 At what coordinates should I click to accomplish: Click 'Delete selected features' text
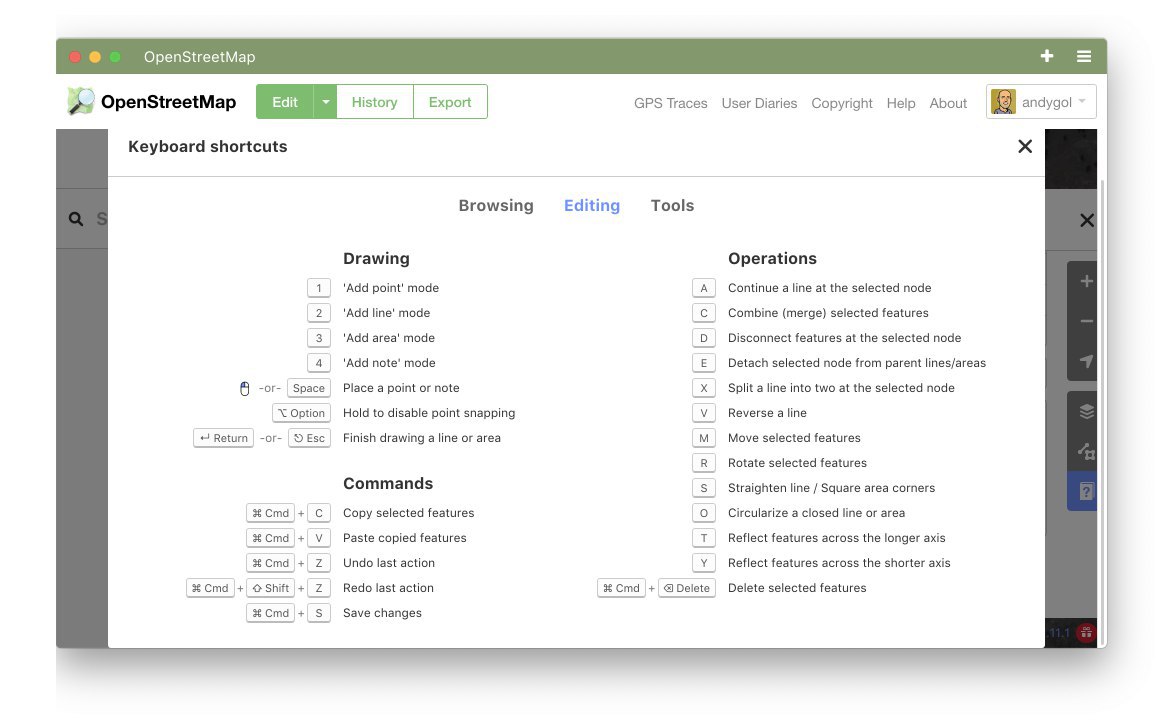click(x=797, y=588)
